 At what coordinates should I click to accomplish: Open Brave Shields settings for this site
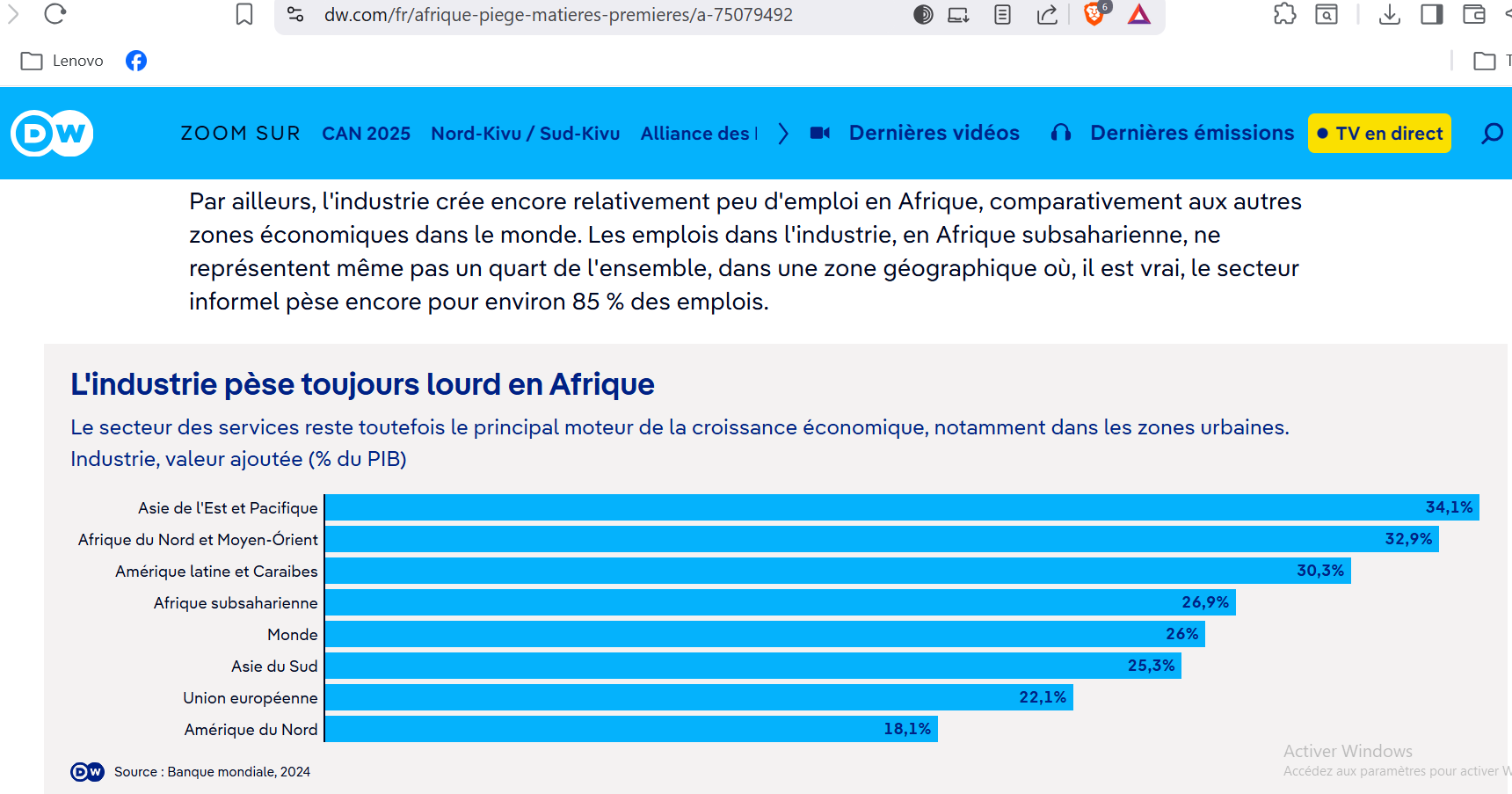1095,14
